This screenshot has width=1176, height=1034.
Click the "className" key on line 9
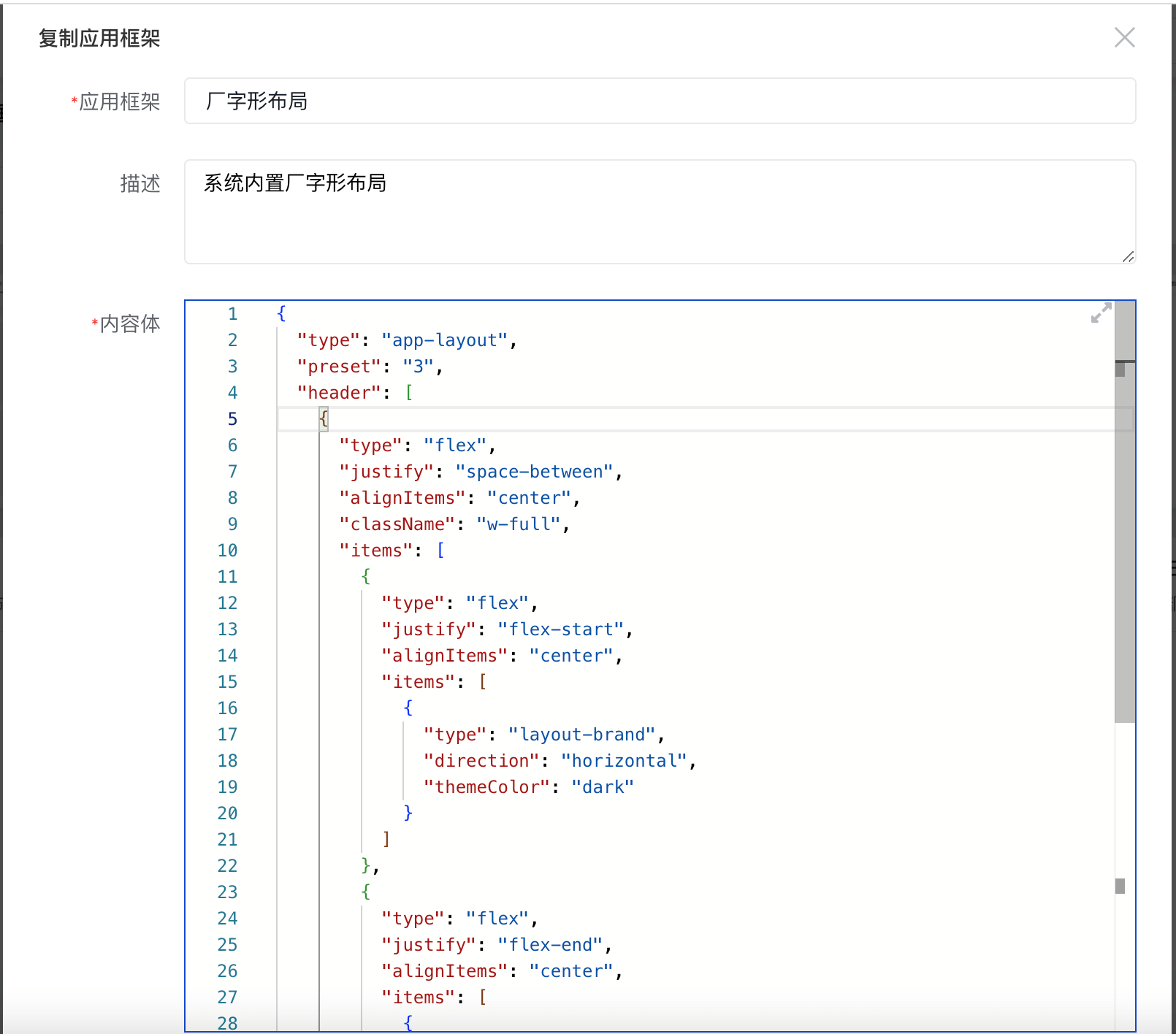point(397,524)
